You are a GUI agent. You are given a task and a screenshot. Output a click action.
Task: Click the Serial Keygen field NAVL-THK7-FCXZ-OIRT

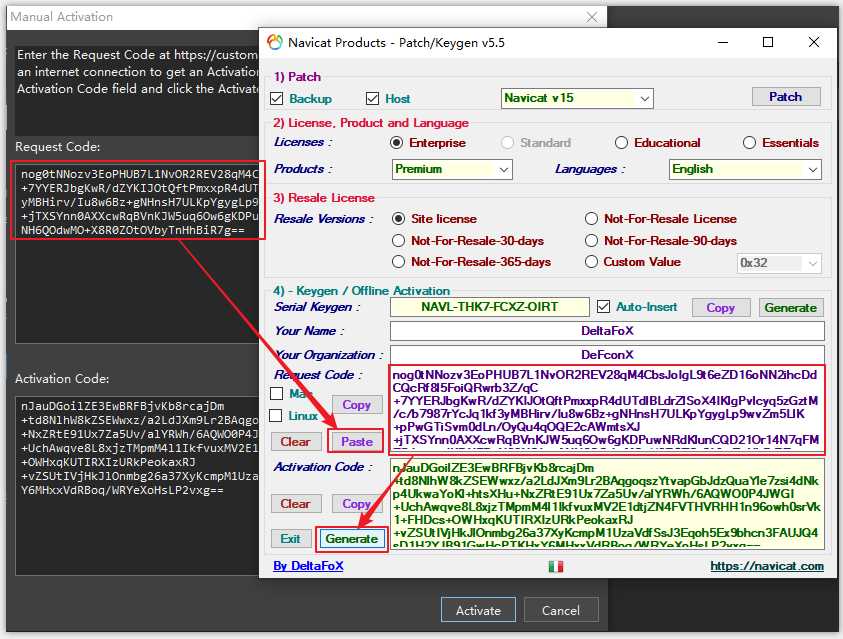coord(489,307)
